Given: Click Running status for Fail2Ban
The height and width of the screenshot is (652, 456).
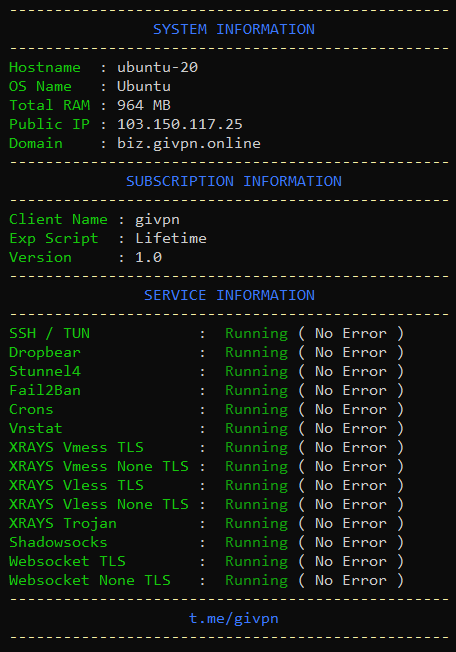Looking at the screenshot, I should click(256, 390).
